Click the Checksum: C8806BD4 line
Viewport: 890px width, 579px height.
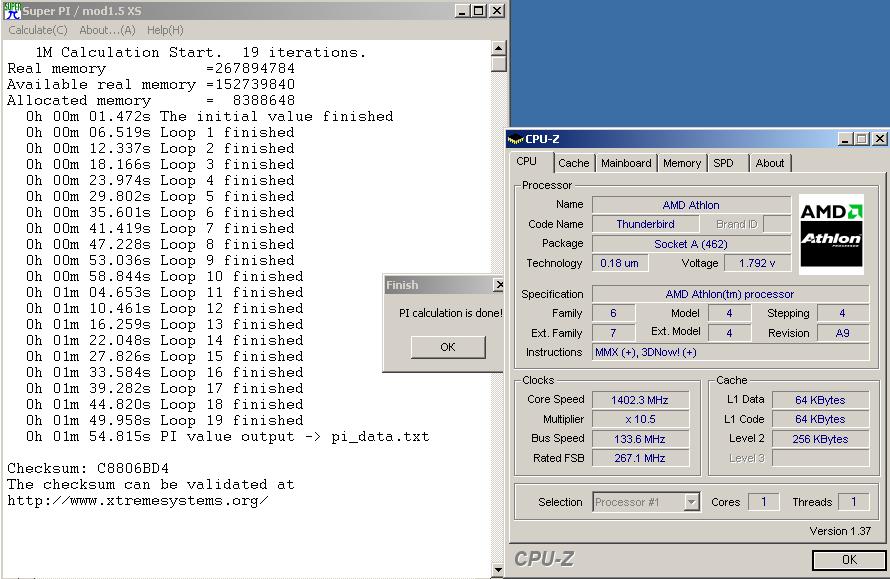(88, 468)
